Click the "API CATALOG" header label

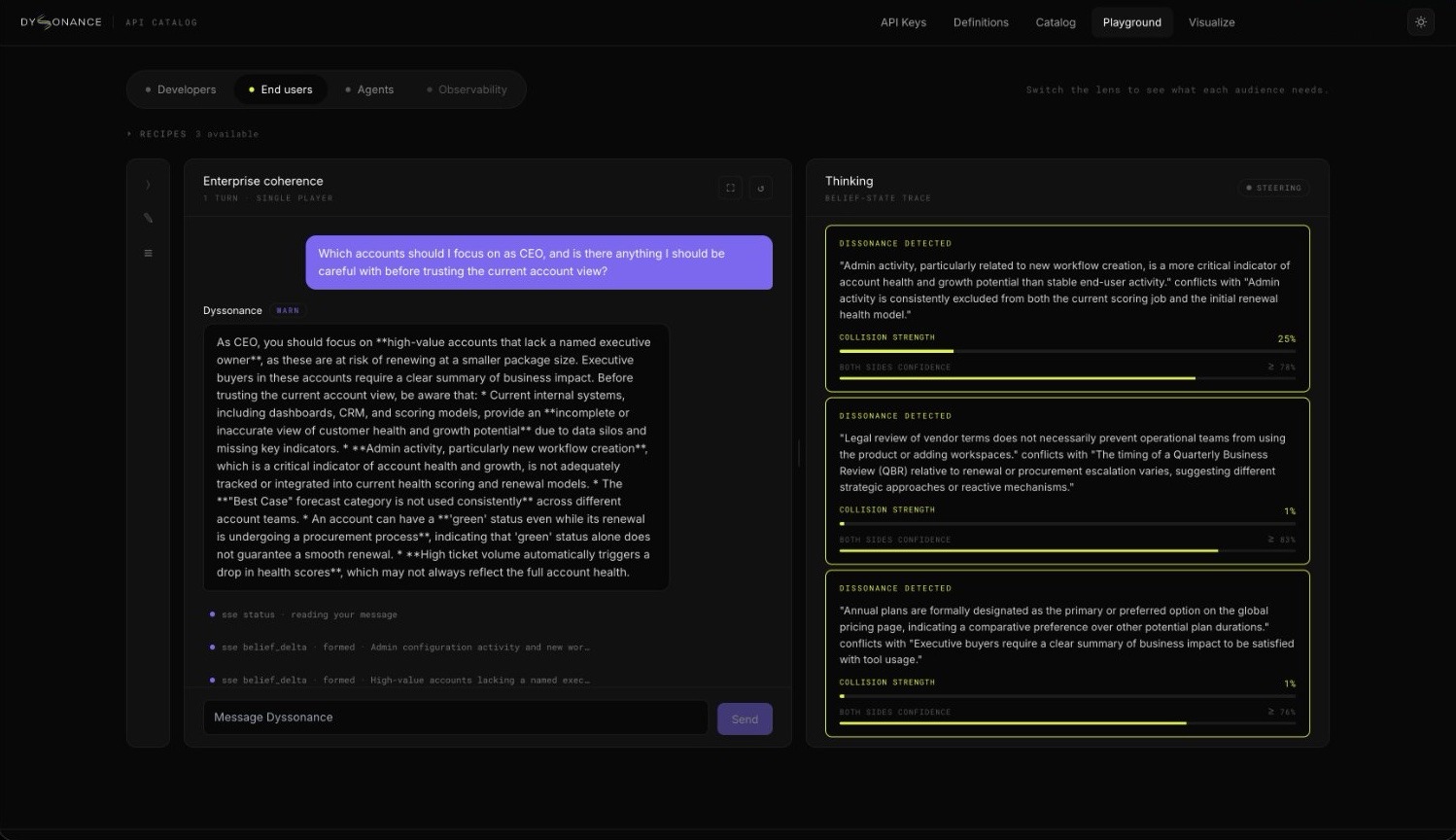161,22
